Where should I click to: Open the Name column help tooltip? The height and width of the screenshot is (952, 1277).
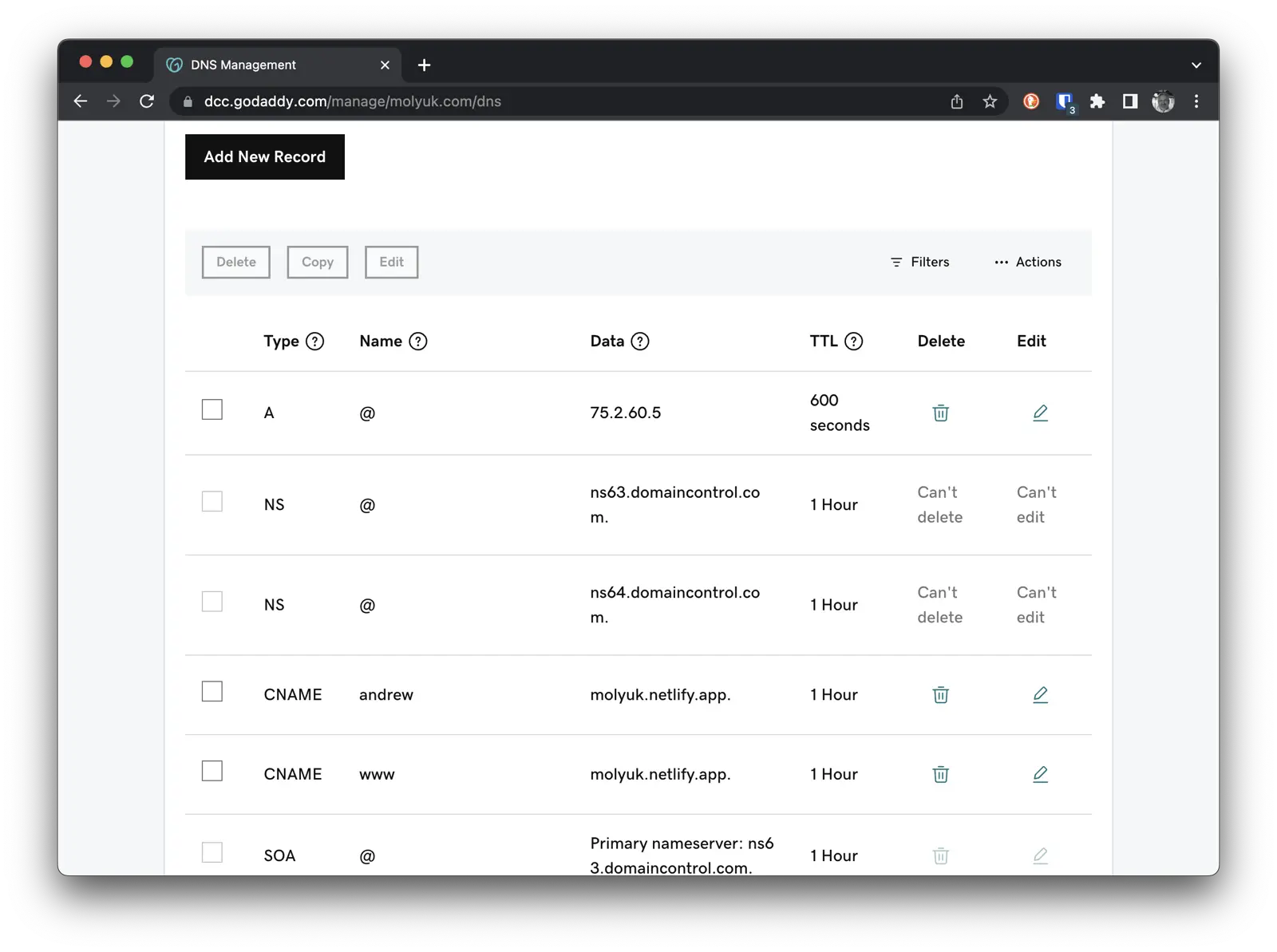click(417, 341)
